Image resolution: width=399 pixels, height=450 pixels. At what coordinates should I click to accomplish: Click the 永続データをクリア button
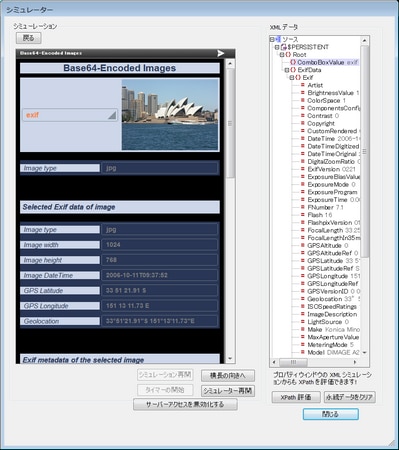tap(350, 397)
